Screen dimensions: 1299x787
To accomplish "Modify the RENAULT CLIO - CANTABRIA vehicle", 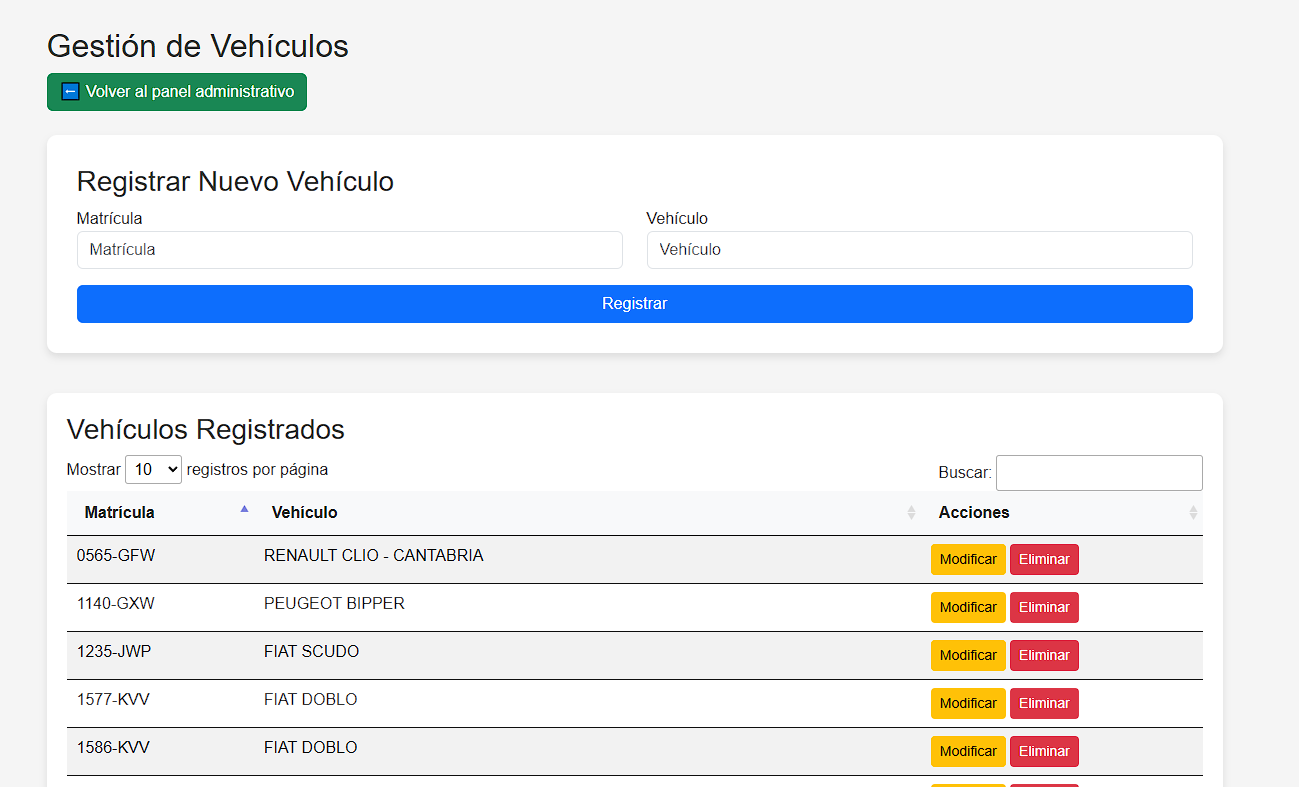I will coord(967,560).
